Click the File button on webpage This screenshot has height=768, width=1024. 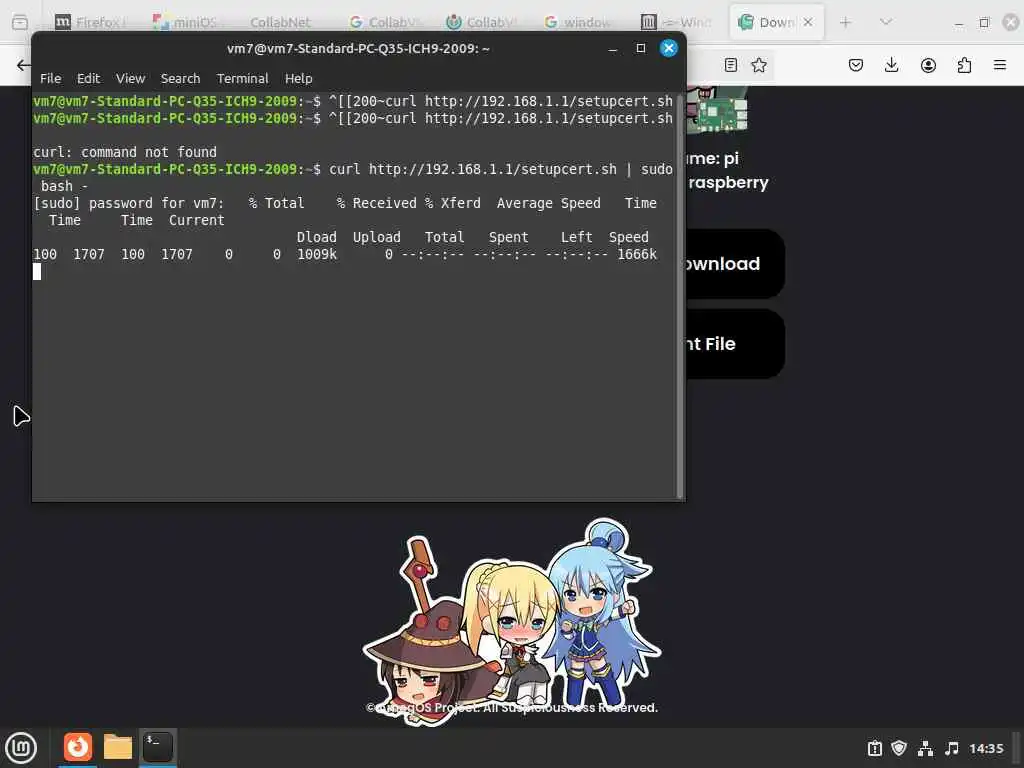point(734,344)
